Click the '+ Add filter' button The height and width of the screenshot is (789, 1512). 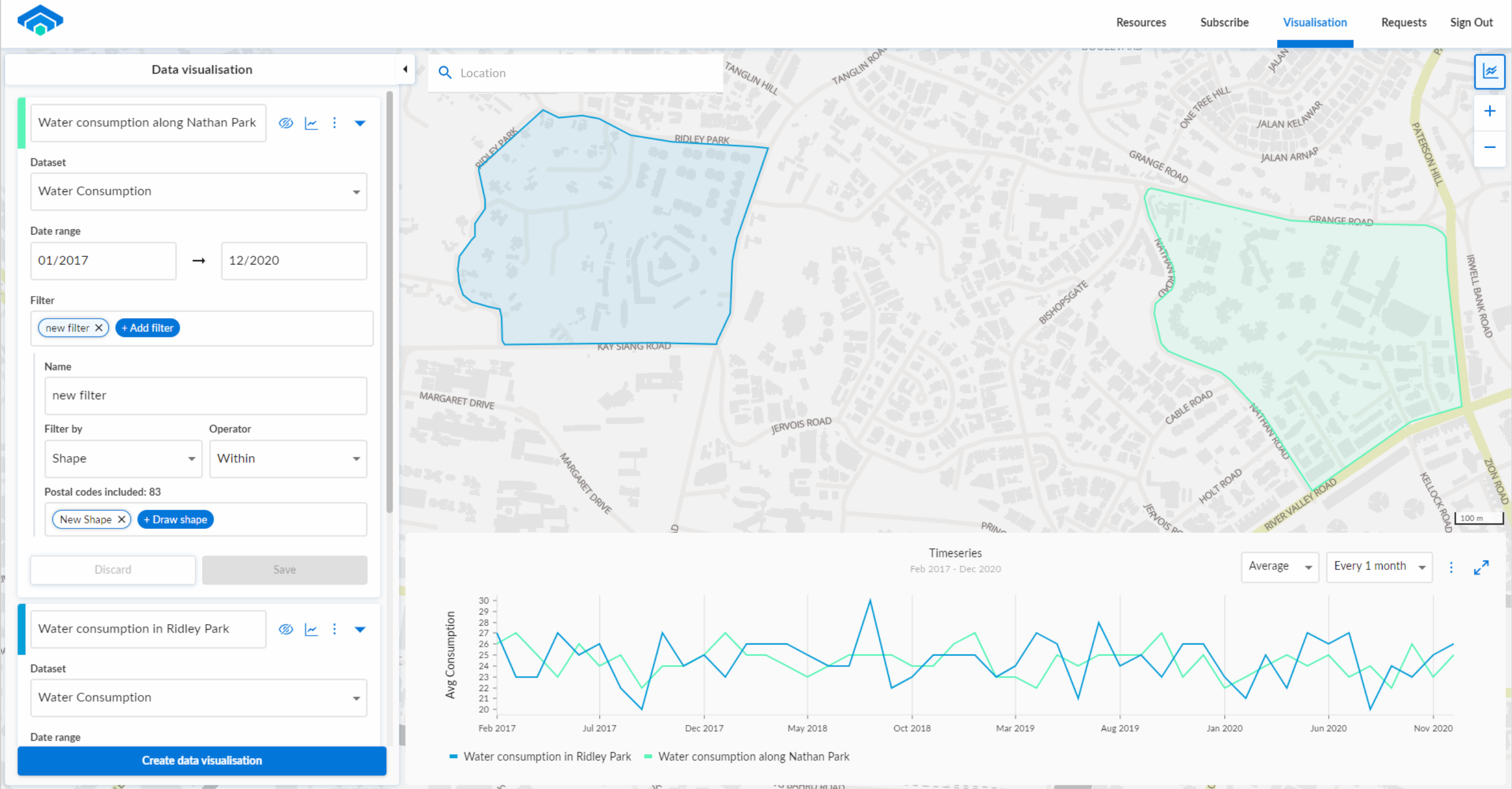tap(147, 328)
